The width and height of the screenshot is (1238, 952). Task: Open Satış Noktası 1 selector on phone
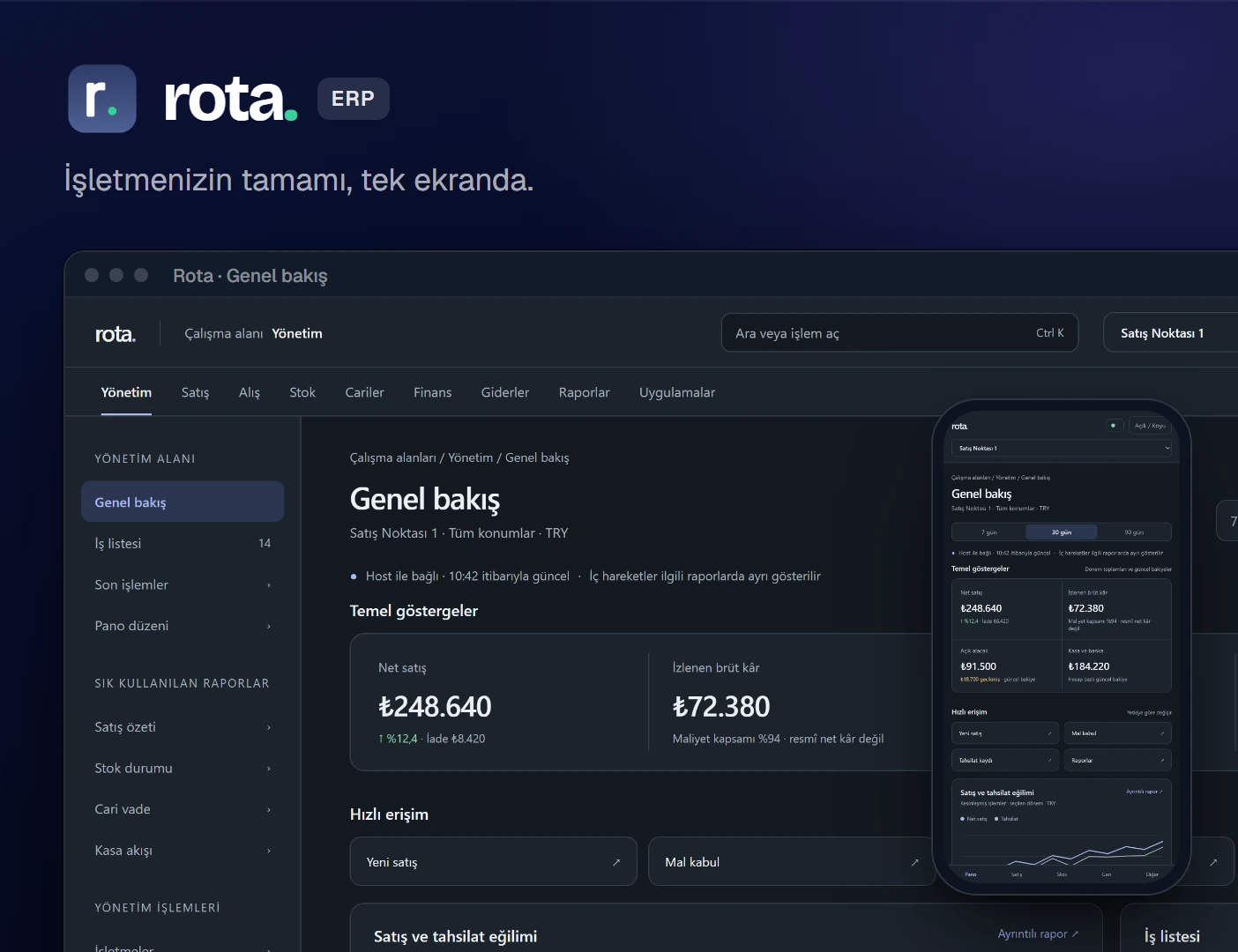click(x=1062, y=448)
